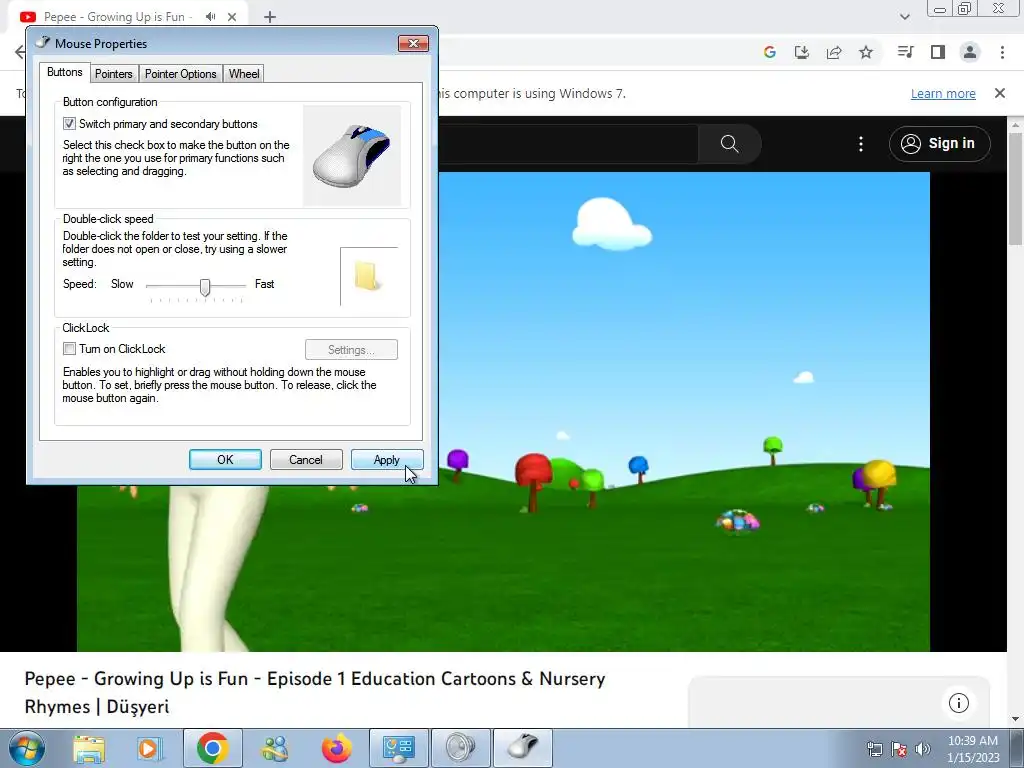Launch Windows Media Player from taskbar
Screen dimensions: 1024x768
149,748
